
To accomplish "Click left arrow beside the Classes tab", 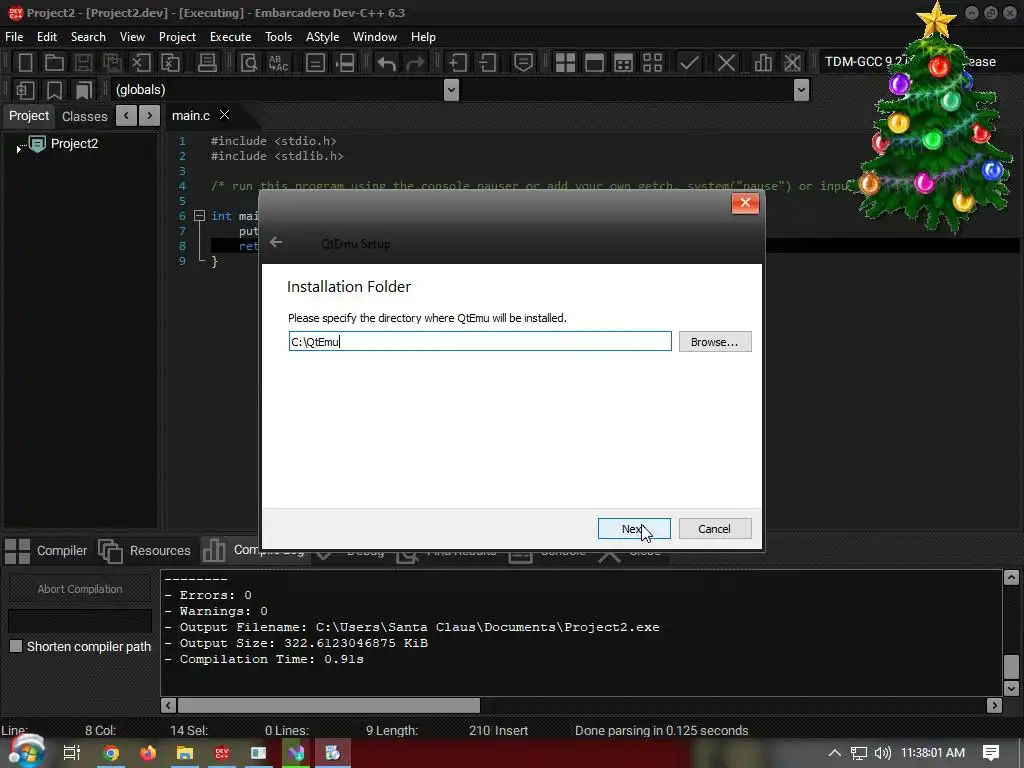I will point(126,116).
